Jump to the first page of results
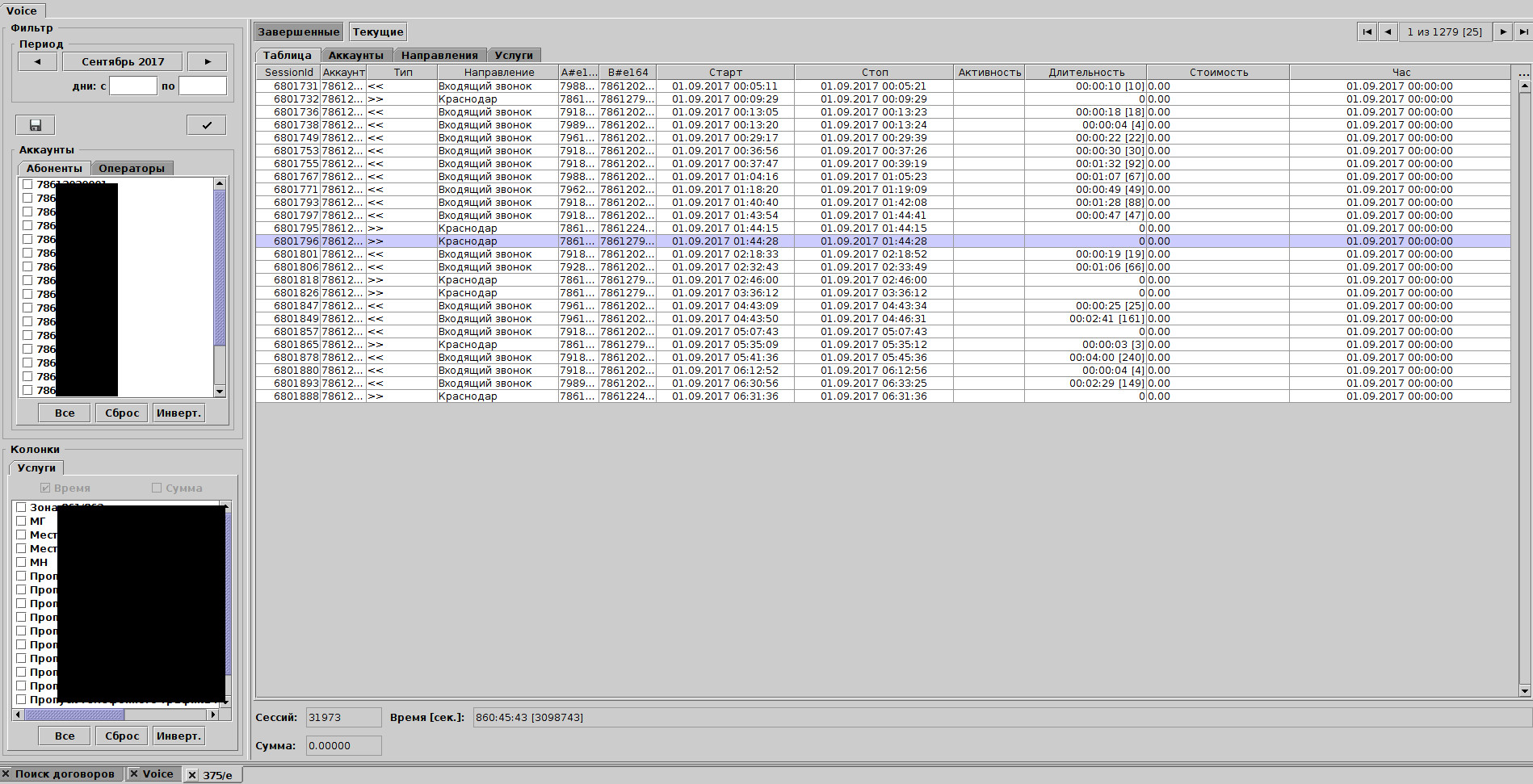Screen dimensions: 1533x784 [1366, 31]
